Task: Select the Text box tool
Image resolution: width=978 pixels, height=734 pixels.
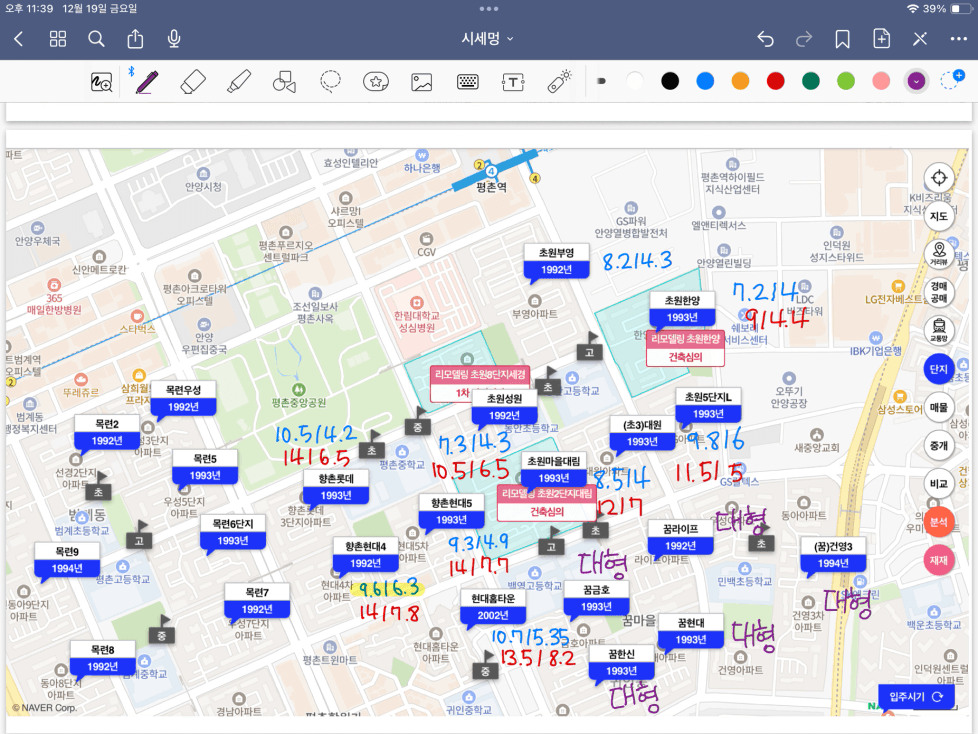Action: 513,82
